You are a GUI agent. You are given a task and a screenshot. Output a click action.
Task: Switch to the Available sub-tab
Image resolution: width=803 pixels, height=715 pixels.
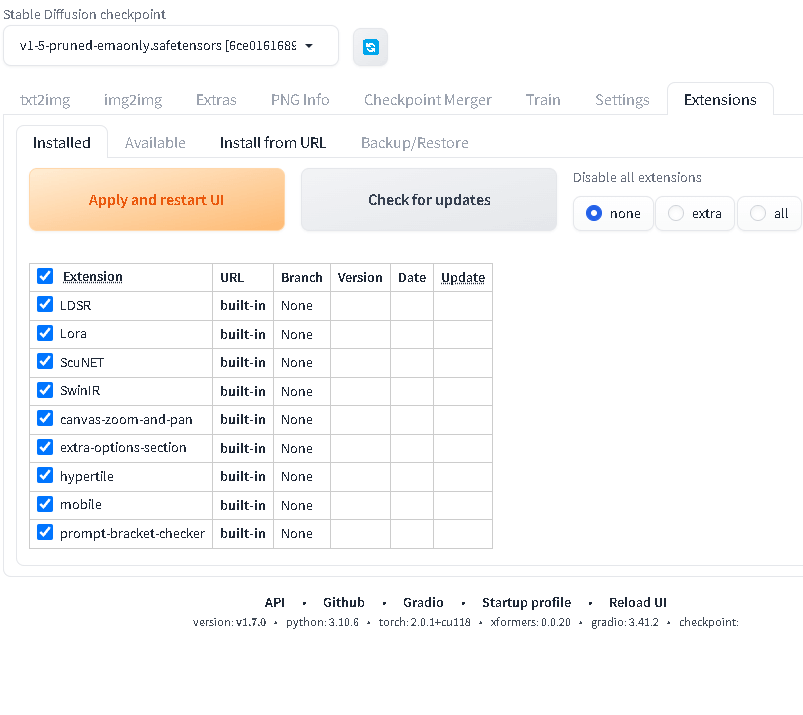pyautogui.click(x=155, y=143)
